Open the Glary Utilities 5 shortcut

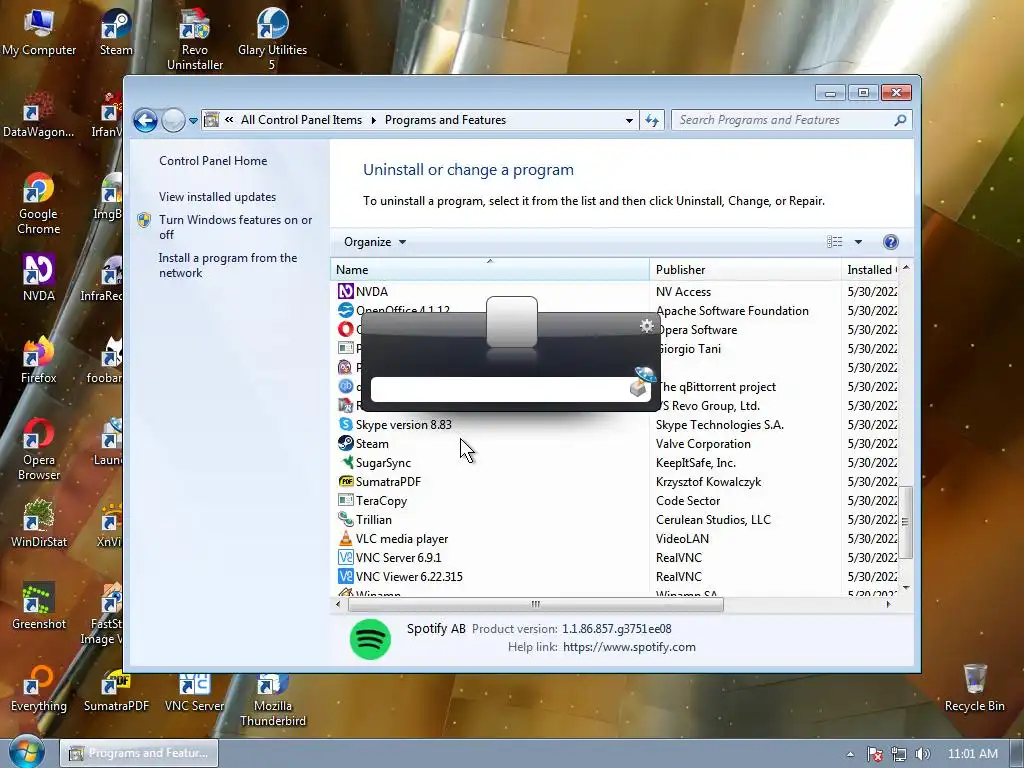point(272,39)
